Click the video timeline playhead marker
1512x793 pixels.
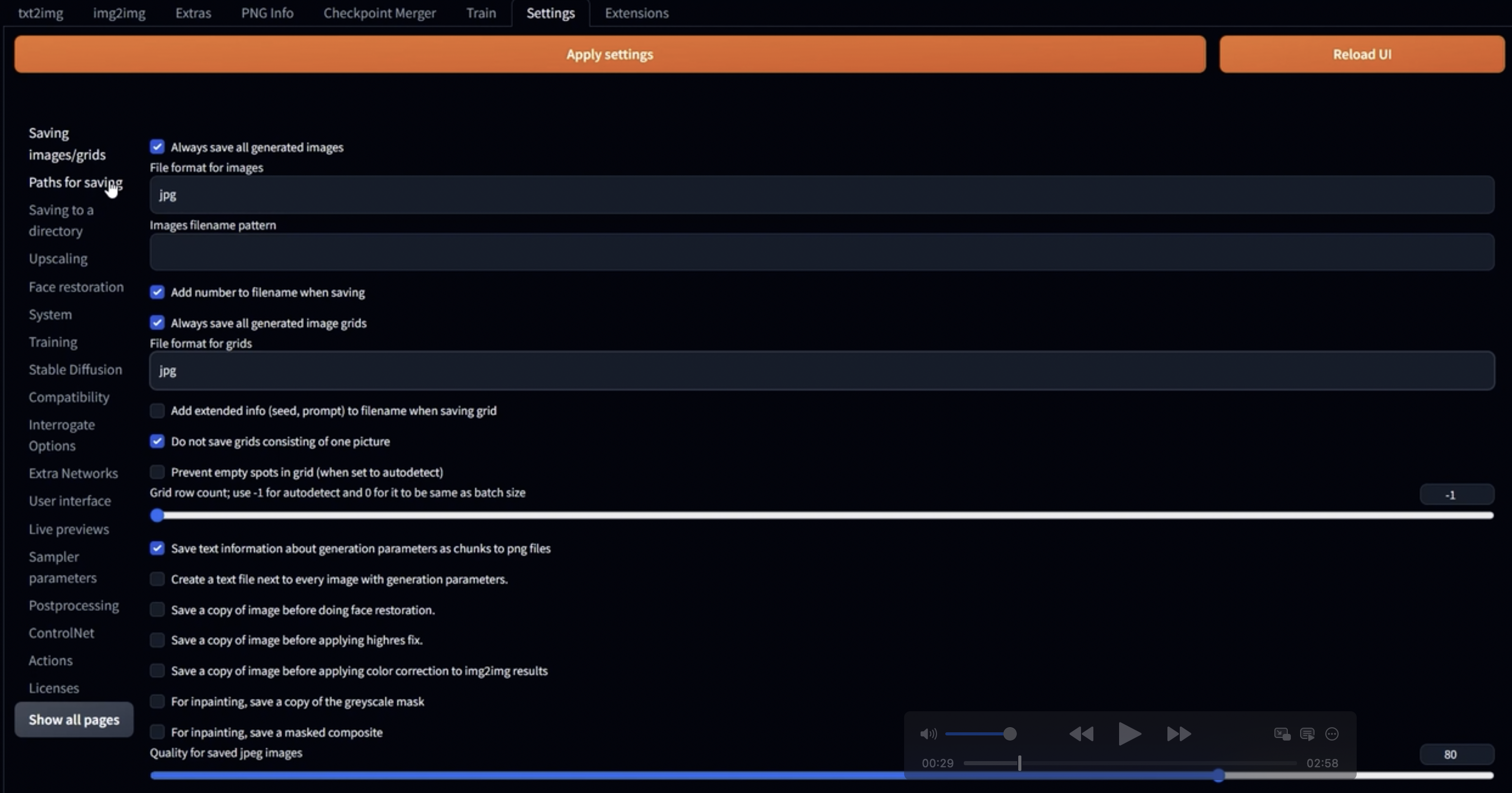(x=1019, y=763)
